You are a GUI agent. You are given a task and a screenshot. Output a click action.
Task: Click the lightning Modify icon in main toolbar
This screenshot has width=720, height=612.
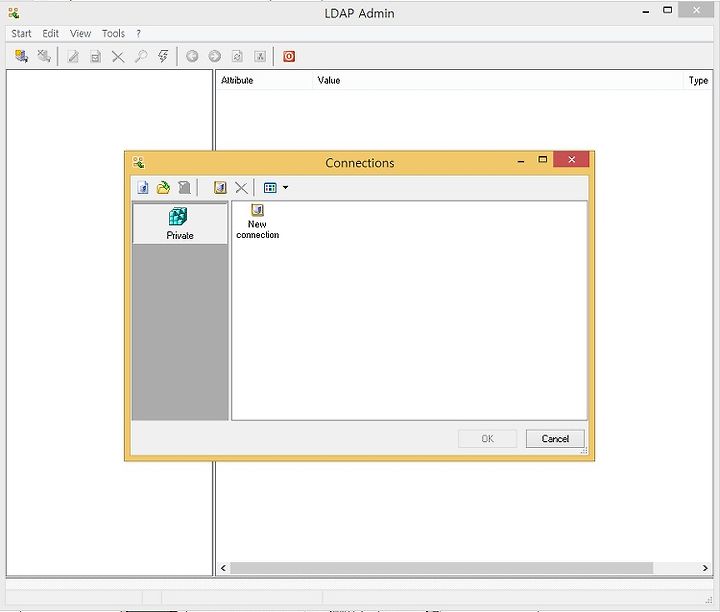coord(163,56)
